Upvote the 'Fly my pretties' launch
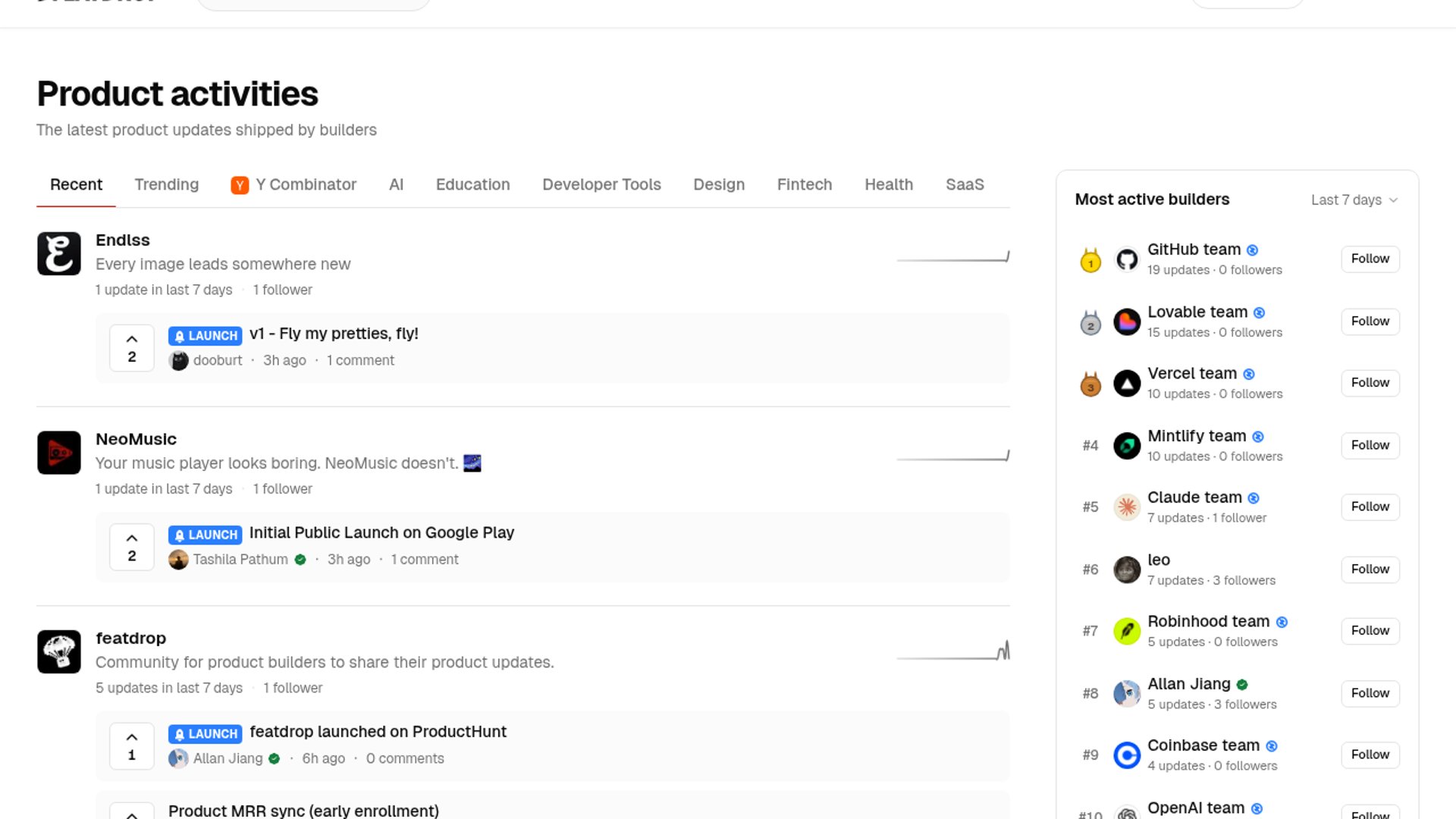 coord(132,348)
